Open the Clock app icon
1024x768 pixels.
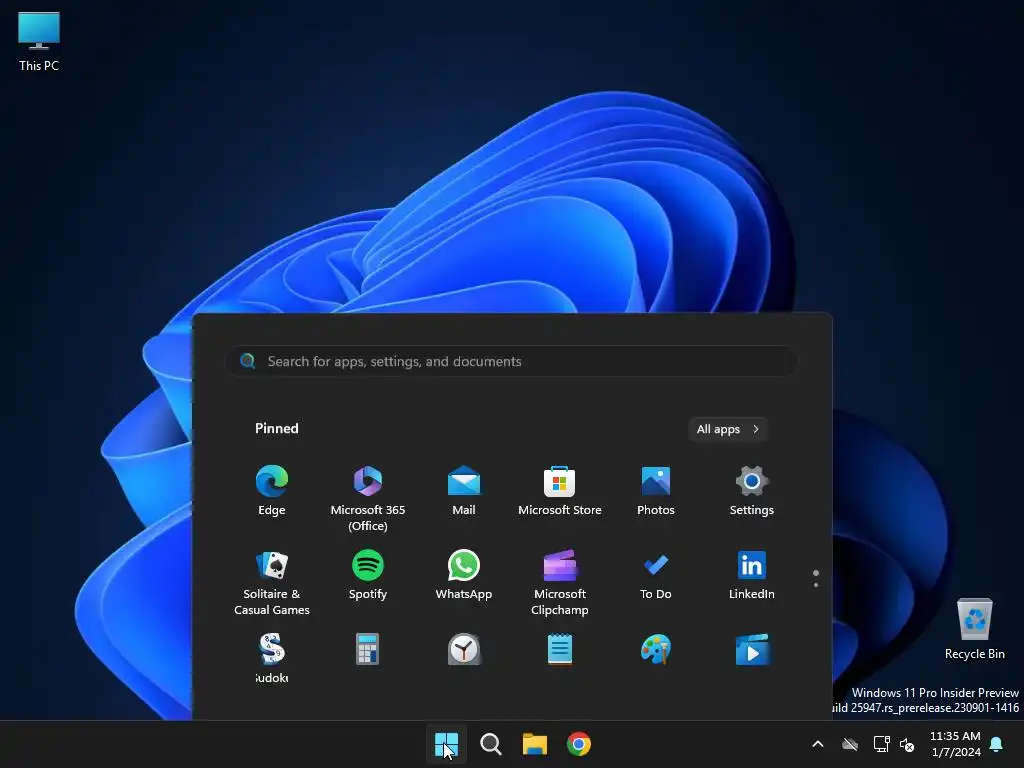click(x=464, y=649)
